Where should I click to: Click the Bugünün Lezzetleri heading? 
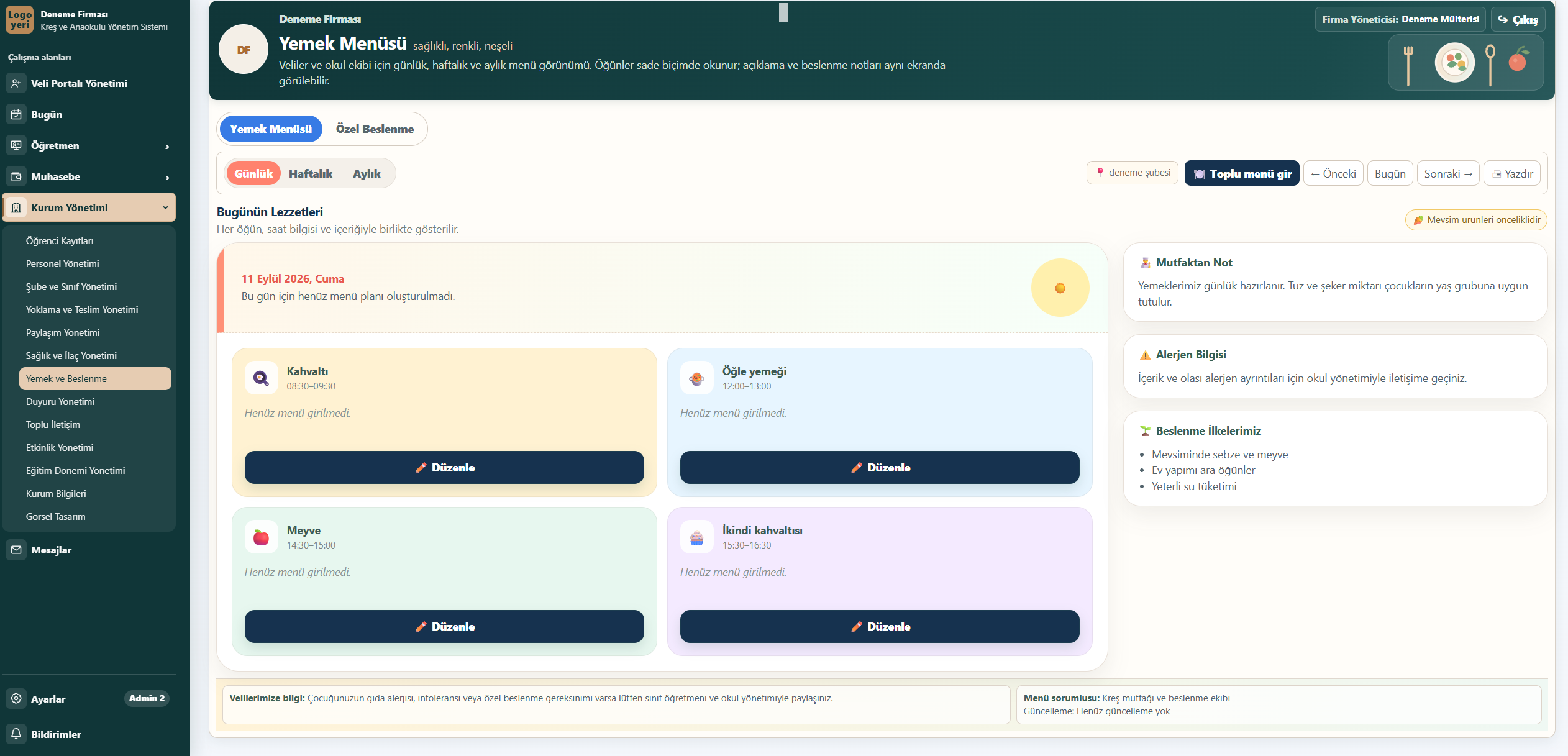point(270,212)
